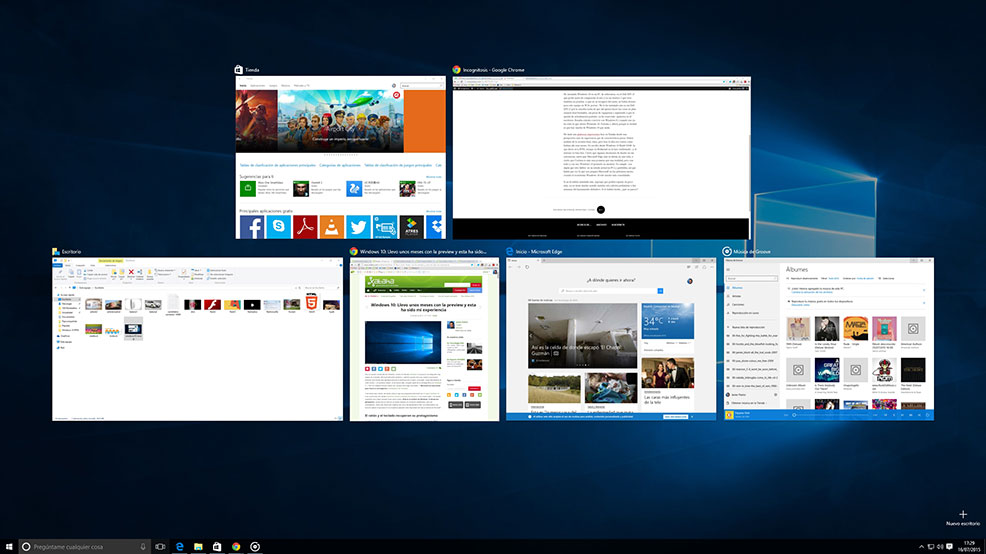The image size is (986, 554).
Task: Click the Adobe Reader tile in Tienda
Action: (x=305, y=227)
